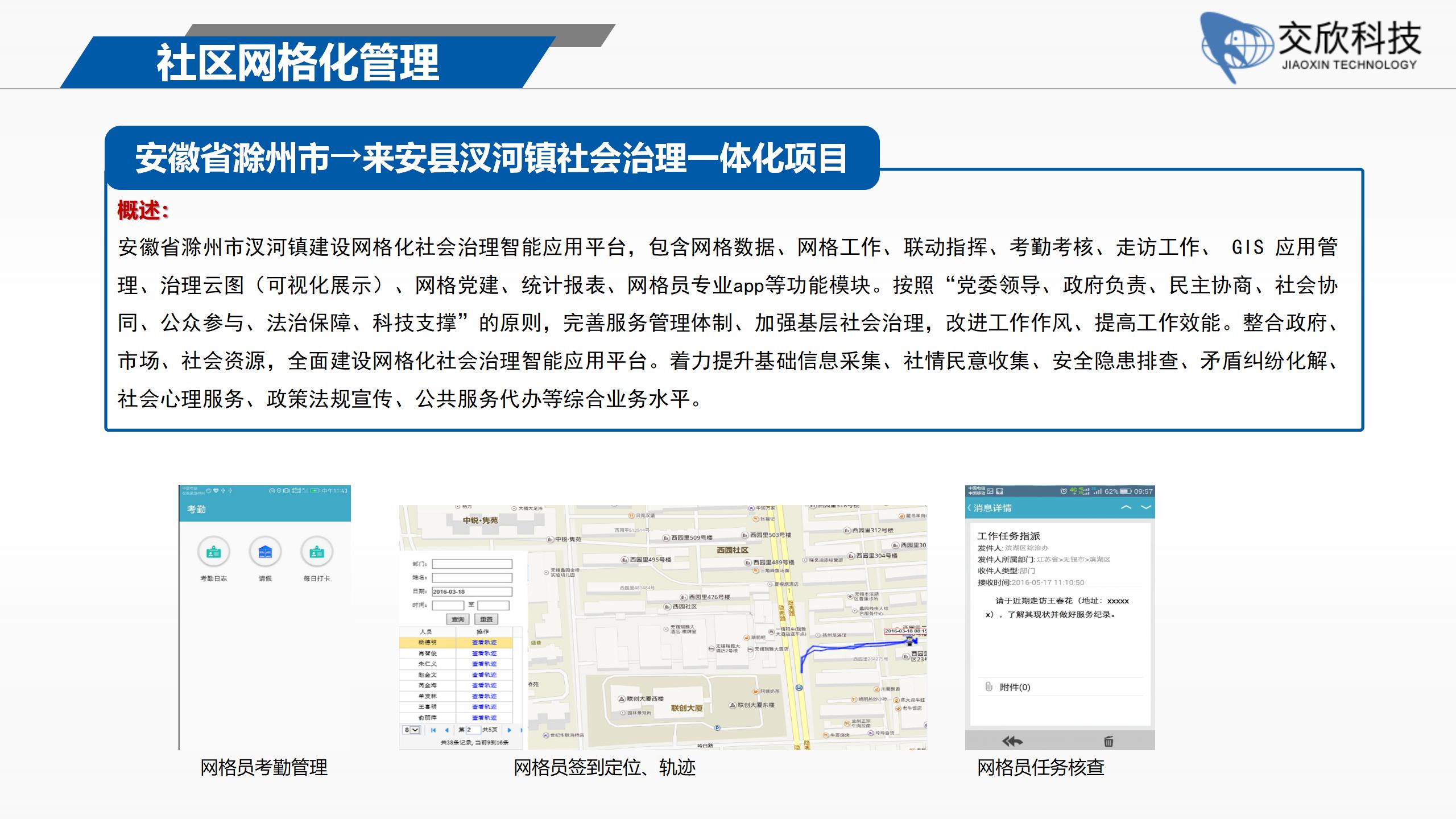Click the 操作 column header

click(x=483, y=632)
